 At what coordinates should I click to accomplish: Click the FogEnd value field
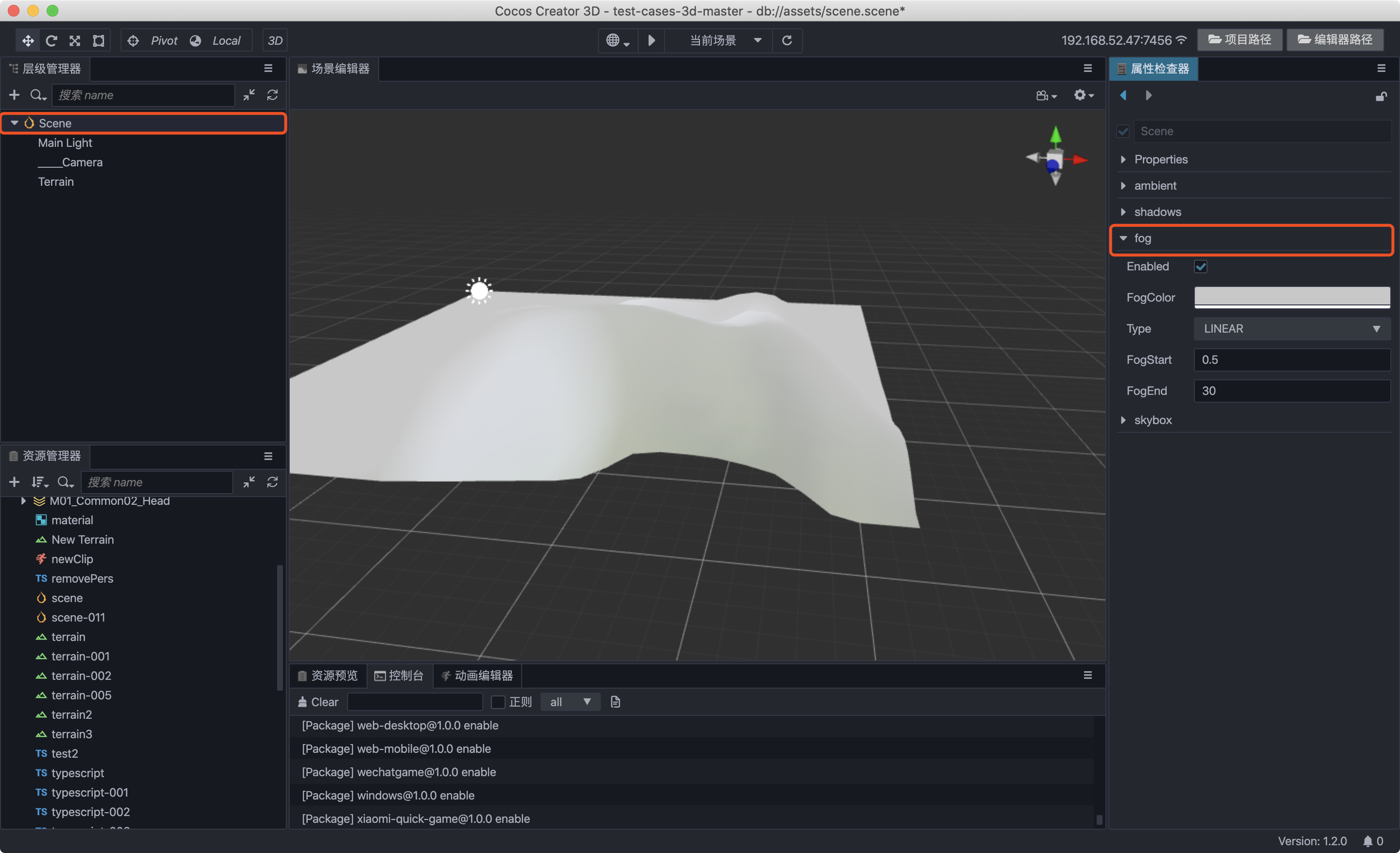[1292, 391]
